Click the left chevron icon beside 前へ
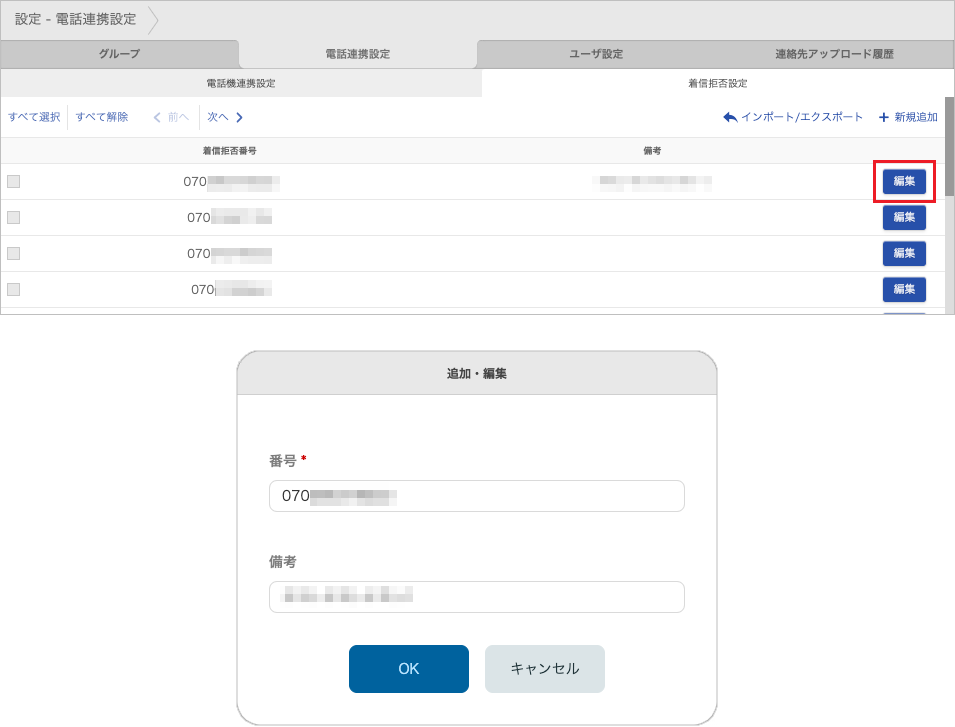 [157, 118]
